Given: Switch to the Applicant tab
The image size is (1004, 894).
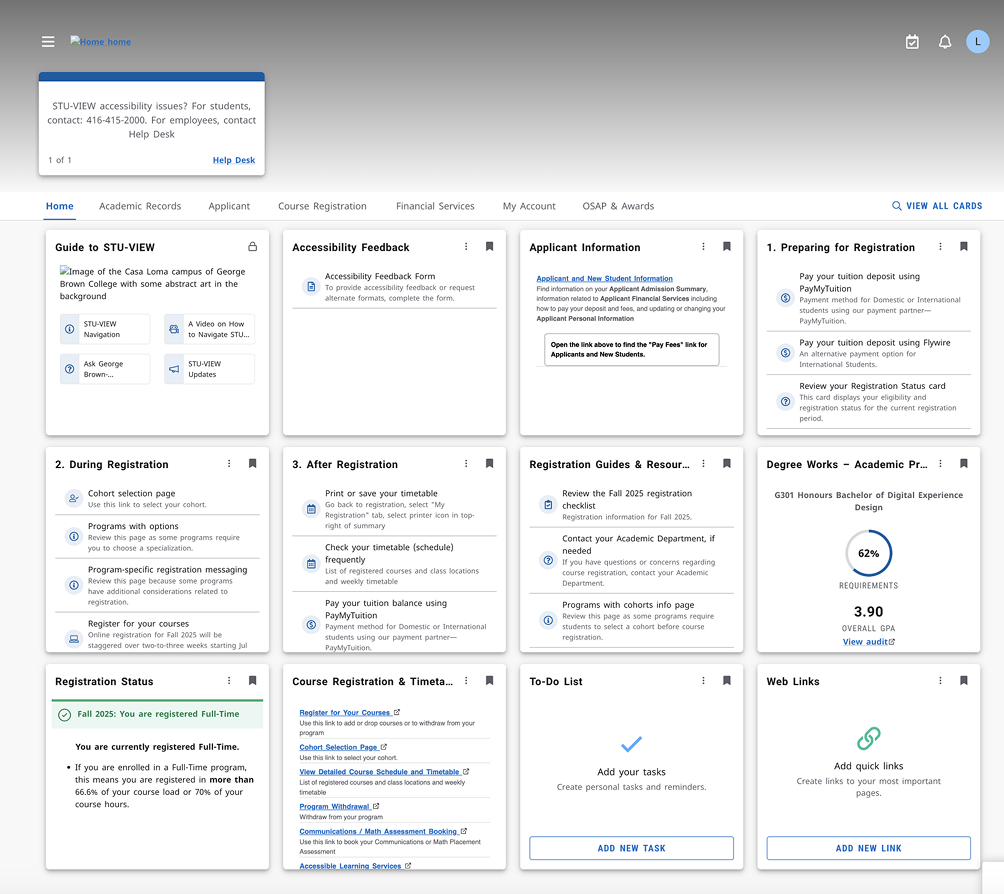Looking at the screenshot, I should point(229,206).
